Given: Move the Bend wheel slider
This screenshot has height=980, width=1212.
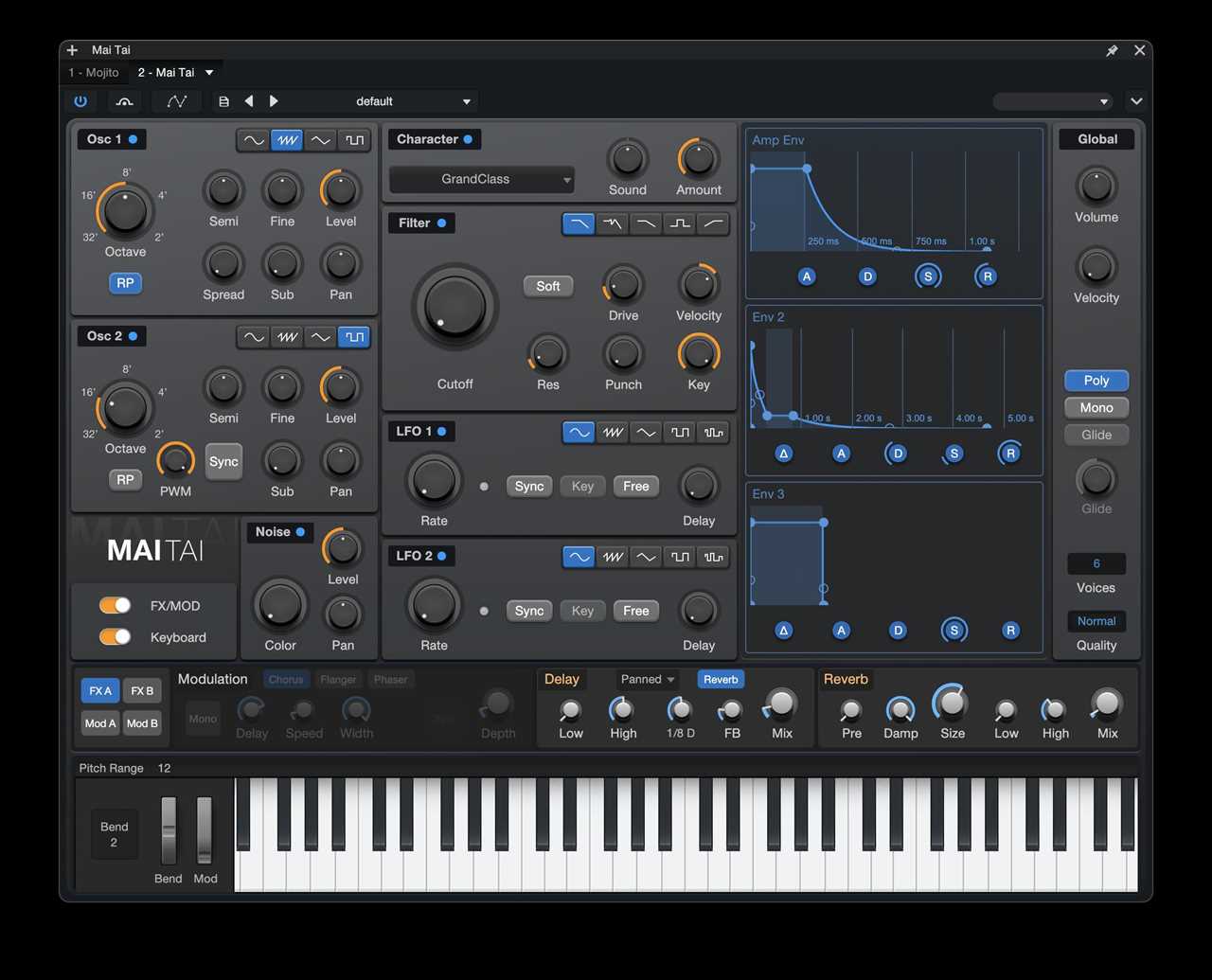Looking at the screenshot, I should [168, 833].
